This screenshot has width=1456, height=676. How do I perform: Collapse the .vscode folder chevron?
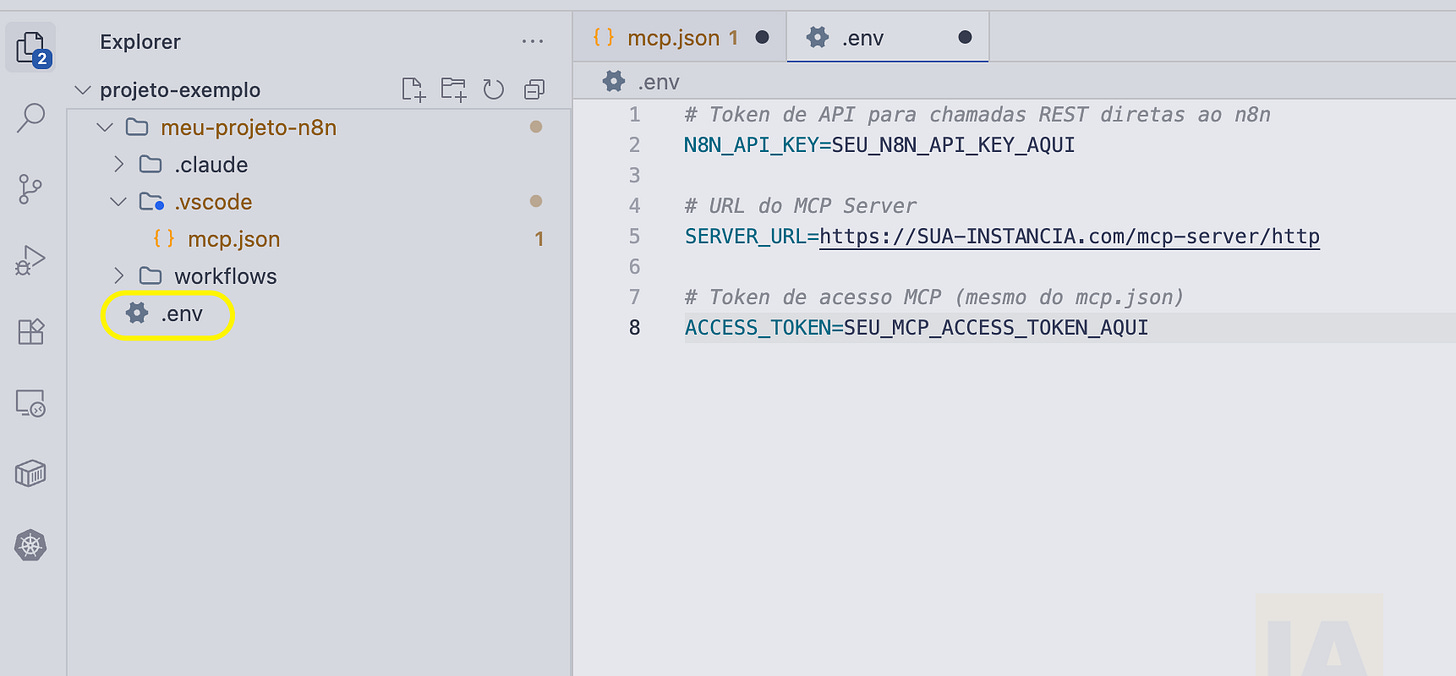tap(119, 202)
